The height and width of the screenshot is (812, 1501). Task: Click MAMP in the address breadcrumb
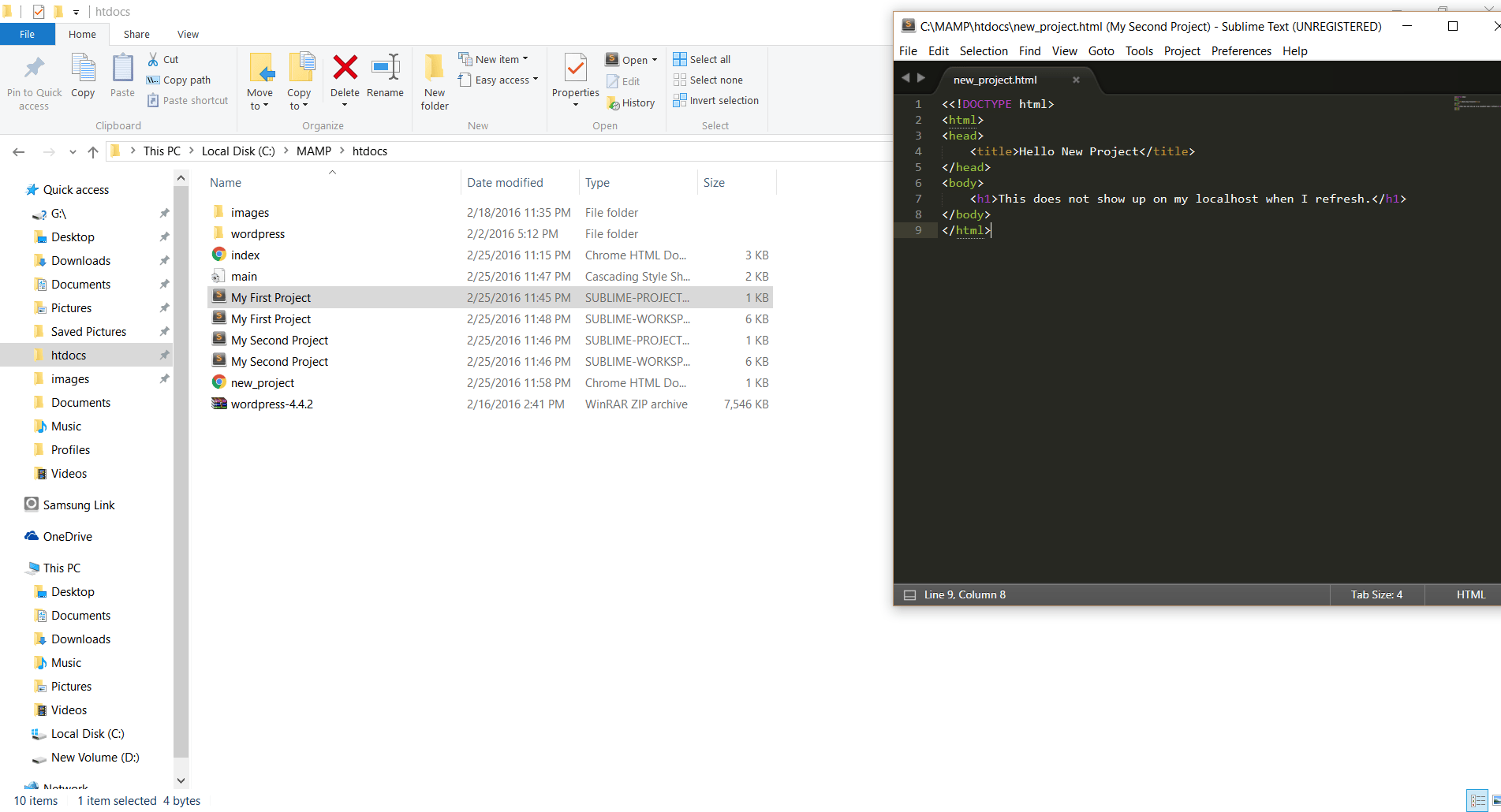(x=313, y=151)
